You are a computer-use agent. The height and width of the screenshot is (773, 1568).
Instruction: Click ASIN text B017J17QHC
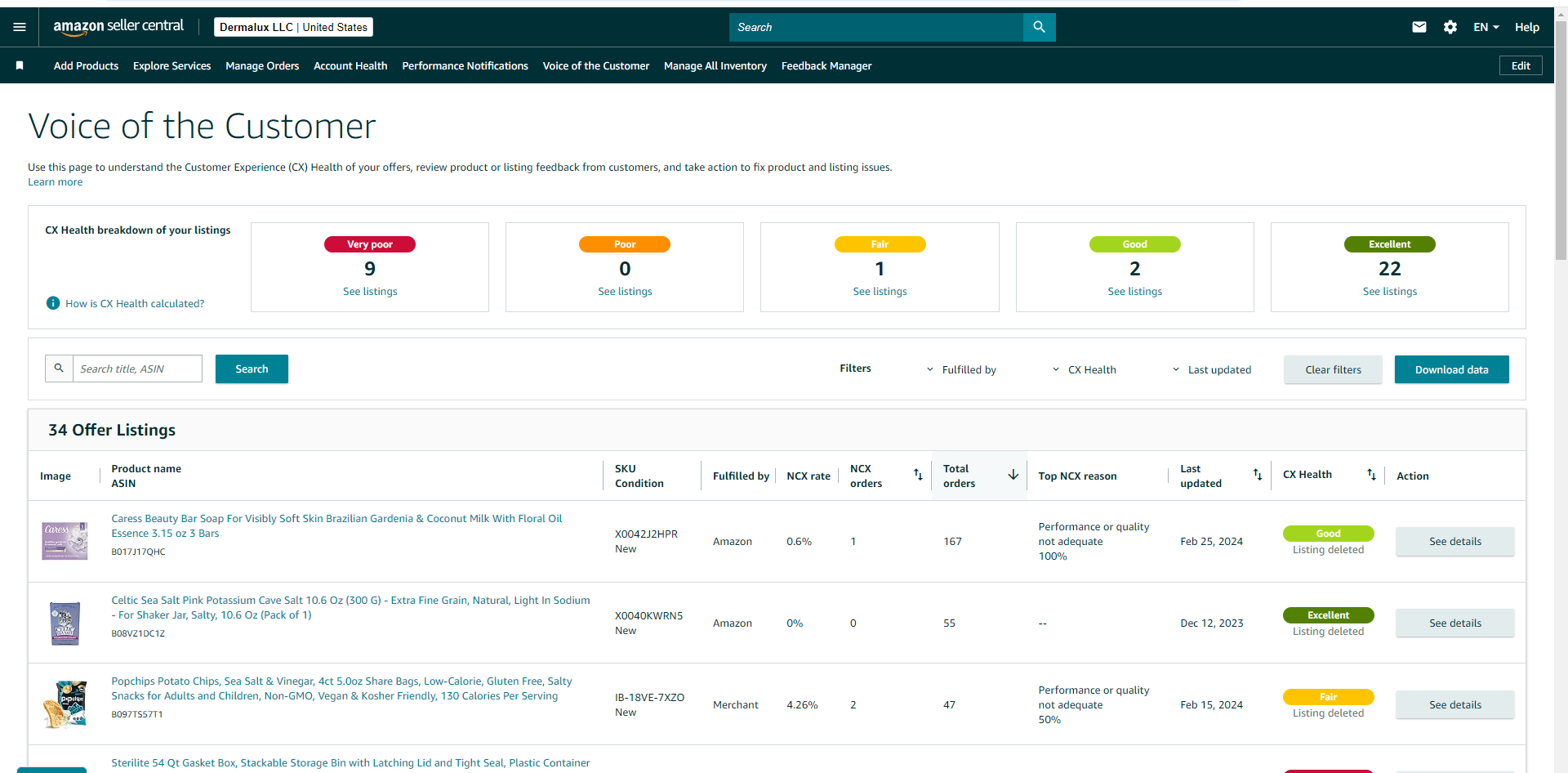coord(138,552)
